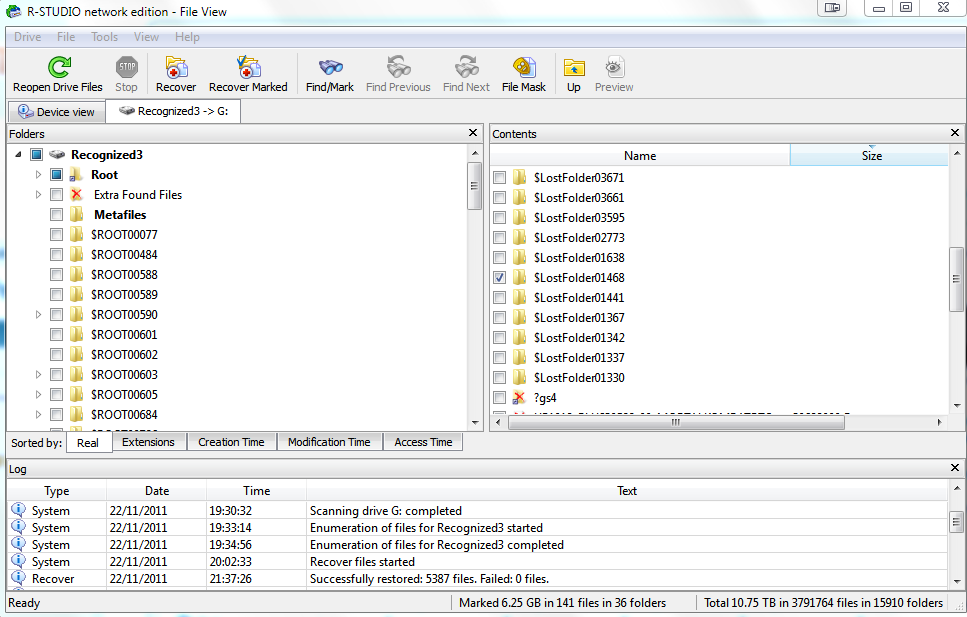Image resolution: width=967 pixels, height=617 pixels.
Task: Open Find/Mark binoculars tool
Action: pyautogui.click(x=330, y=67)
